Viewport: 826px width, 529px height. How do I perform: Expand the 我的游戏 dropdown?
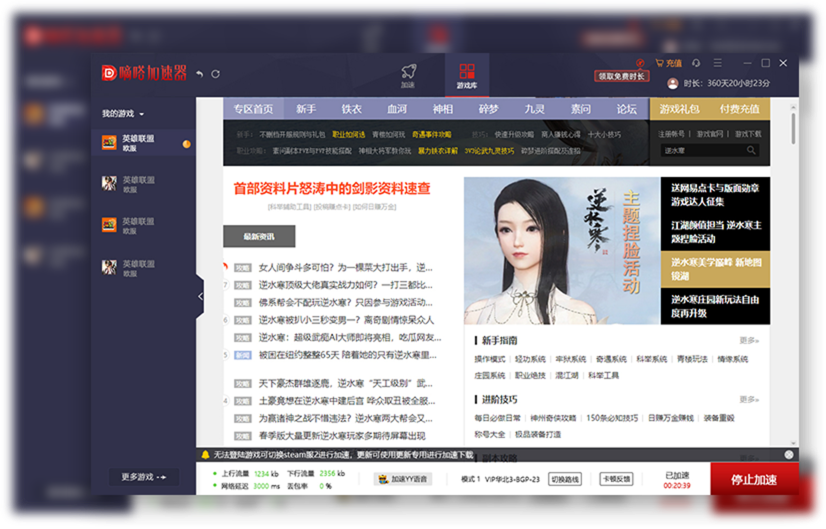click(123, 114)
